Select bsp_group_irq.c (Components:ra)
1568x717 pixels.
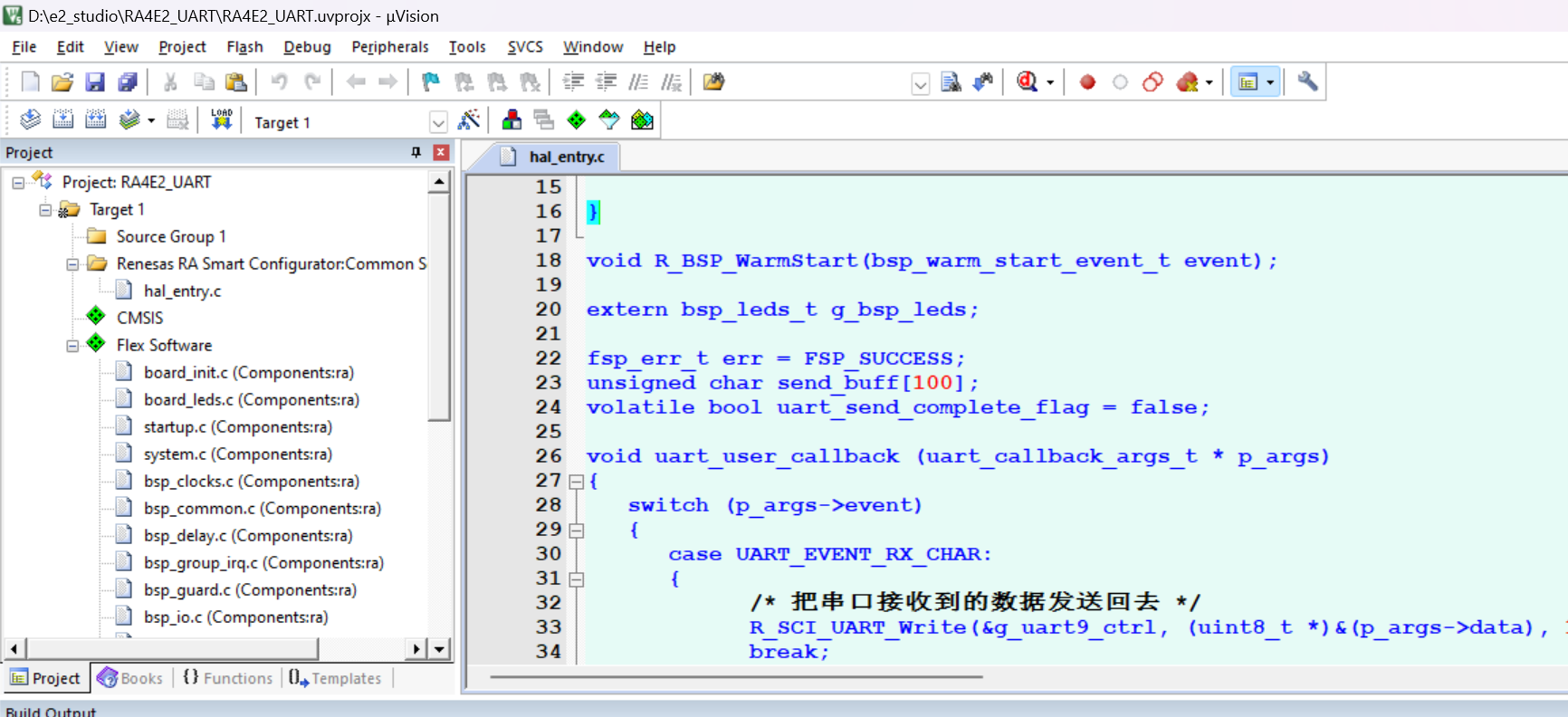(263, 562)
